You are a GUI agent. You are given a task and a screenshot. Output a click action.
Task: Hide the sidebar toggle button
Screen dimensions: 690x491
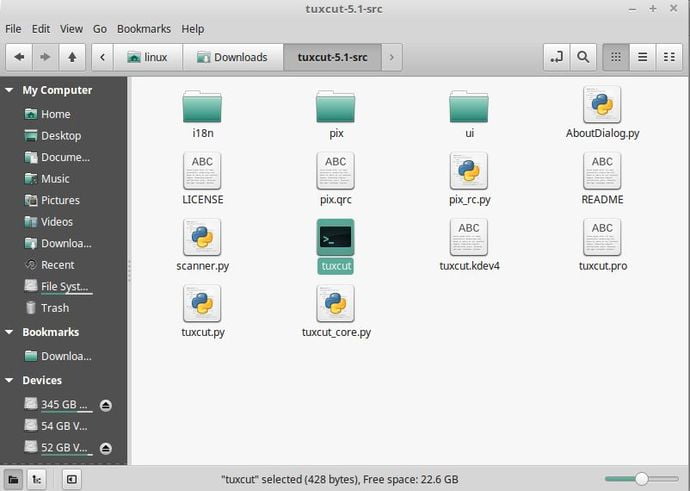(71, 479)
